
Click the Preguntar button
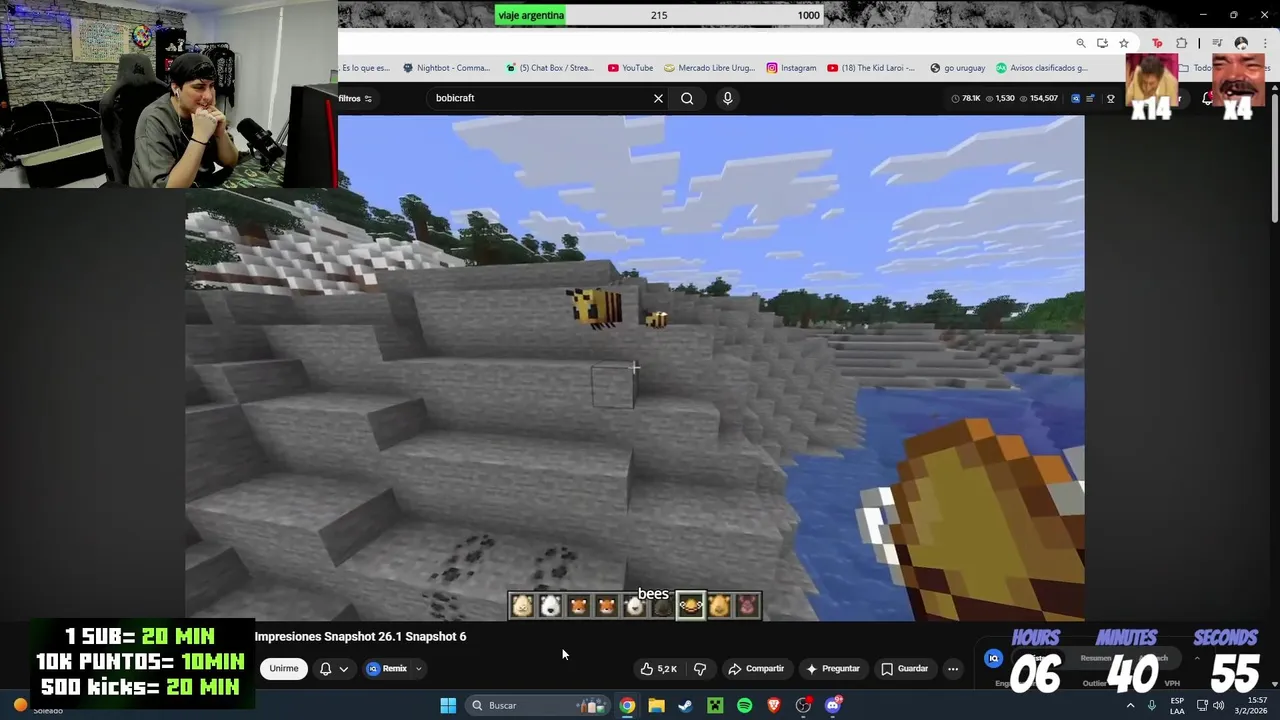click(833, 668)
